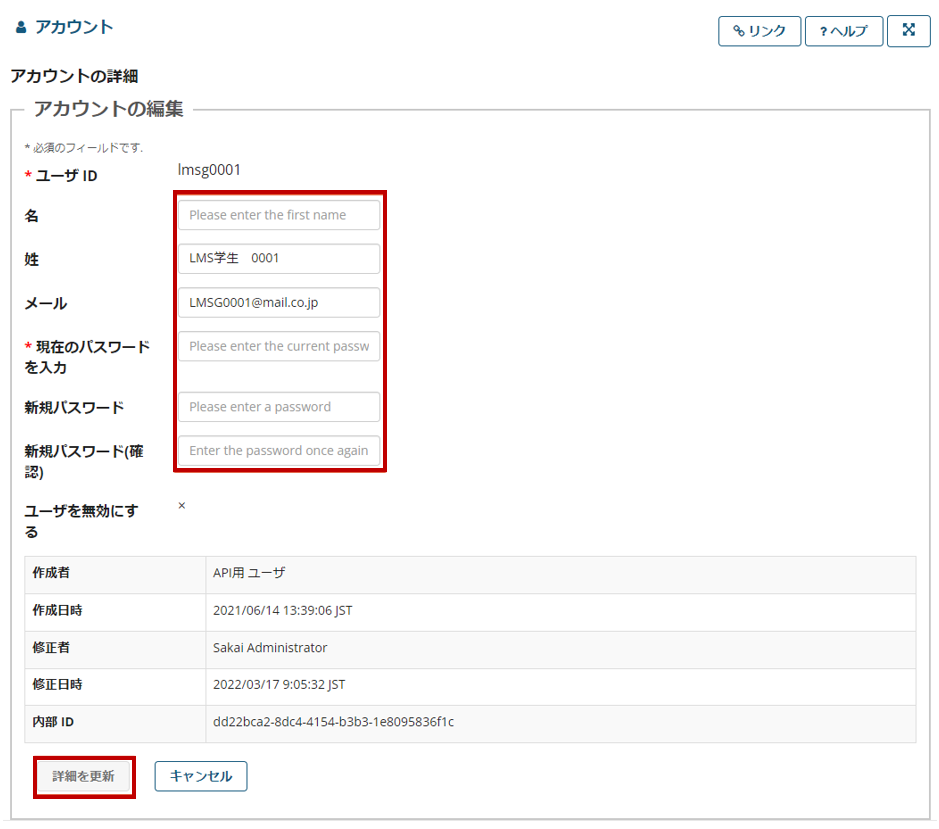Click the fullscreen expand icon button

[908, 31]
